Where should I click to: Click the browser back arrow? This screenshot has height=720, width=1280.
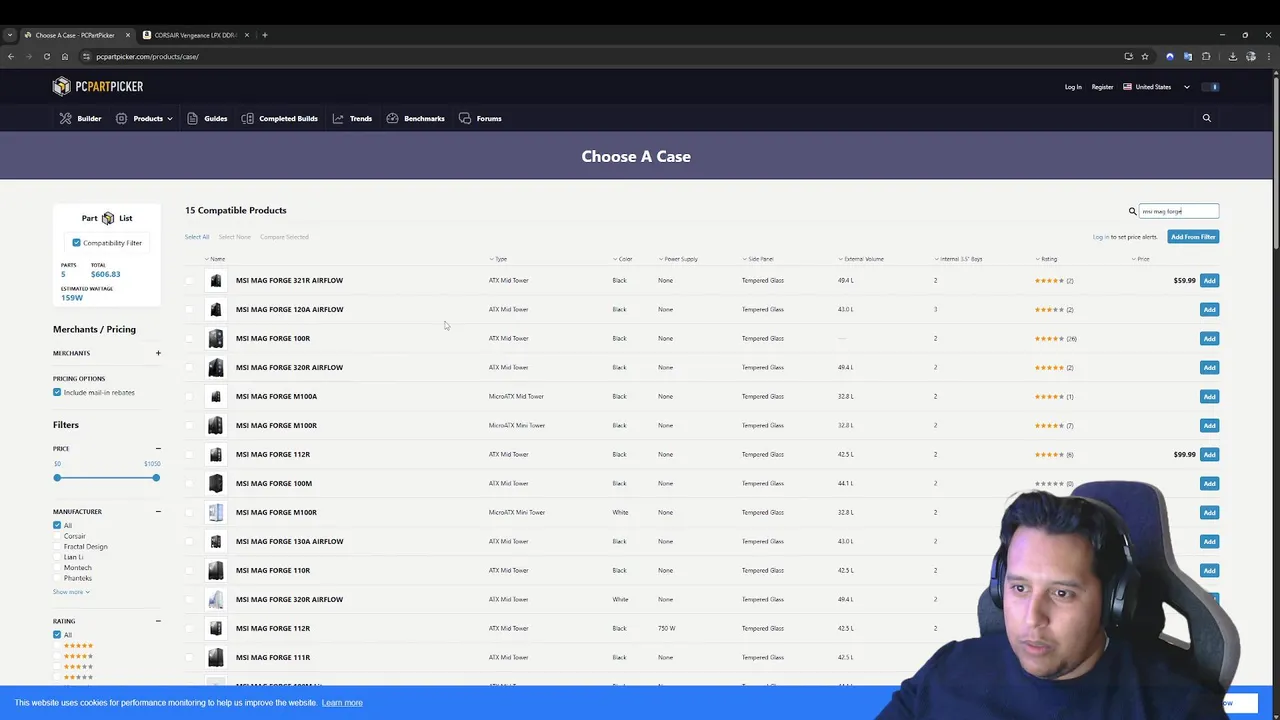tap(11, 56)
